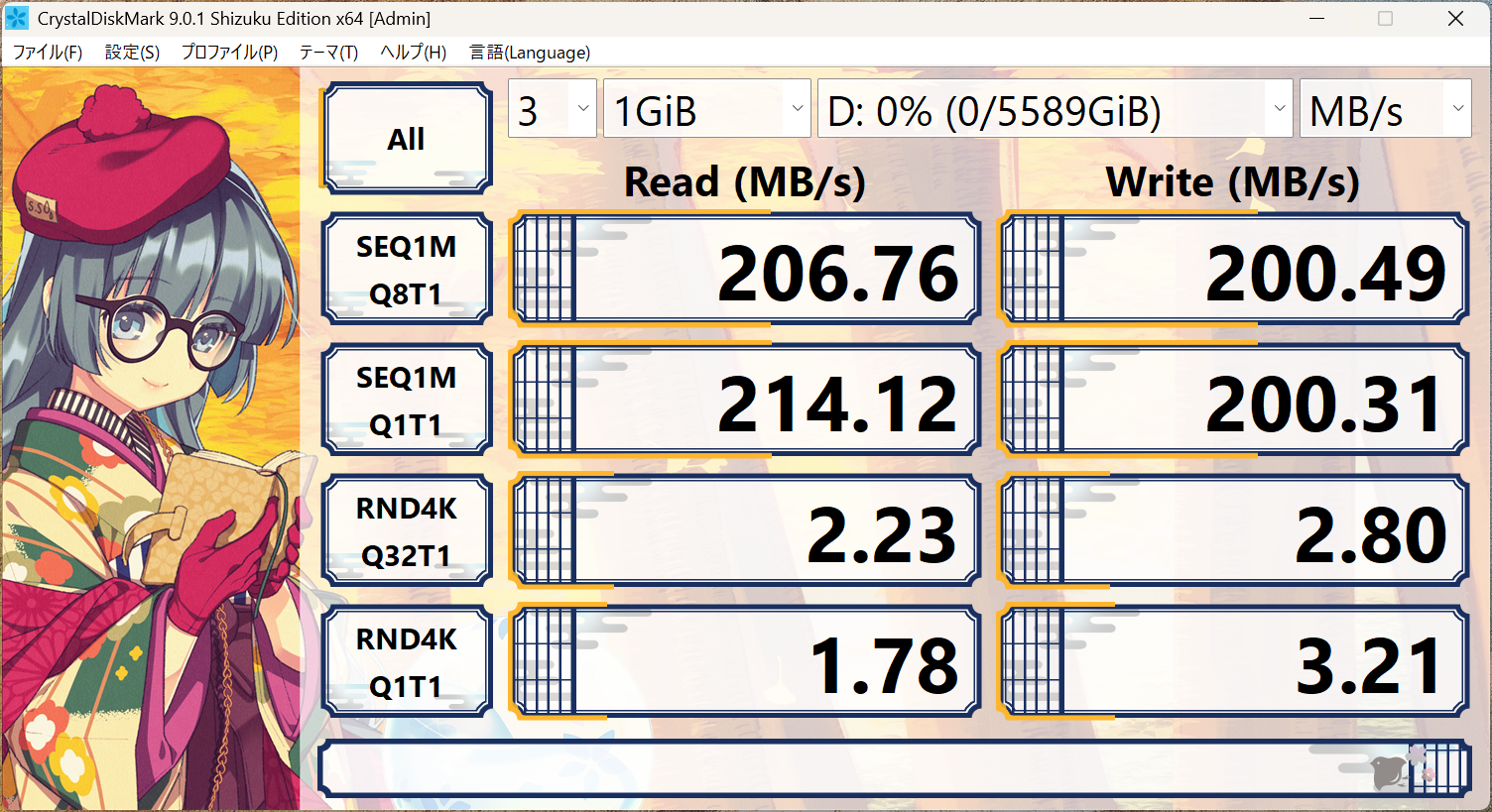
Task: Run all benchmarks with the All button
Action: click(407, 138)
